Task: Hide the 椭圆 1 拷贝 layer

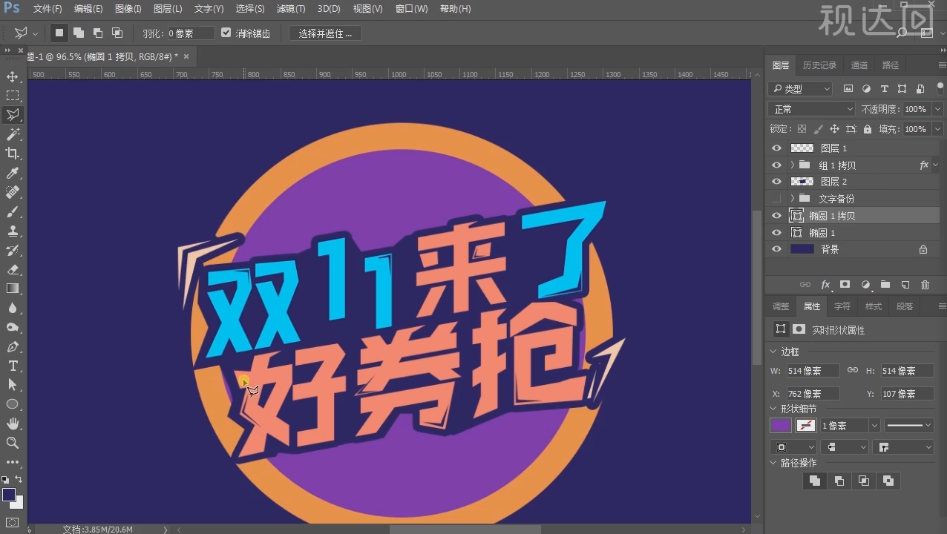Action: point(776,216)
